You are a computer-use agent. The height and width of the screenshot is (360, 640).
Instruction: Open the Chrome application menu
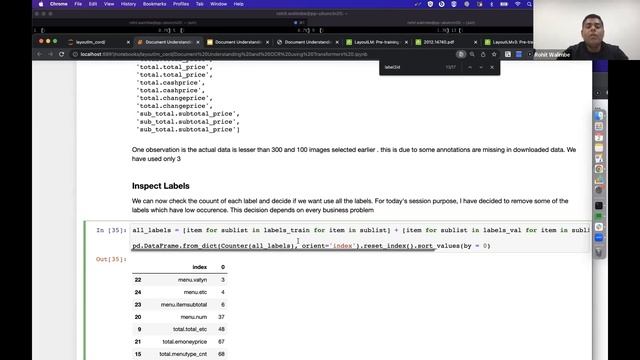59,4
